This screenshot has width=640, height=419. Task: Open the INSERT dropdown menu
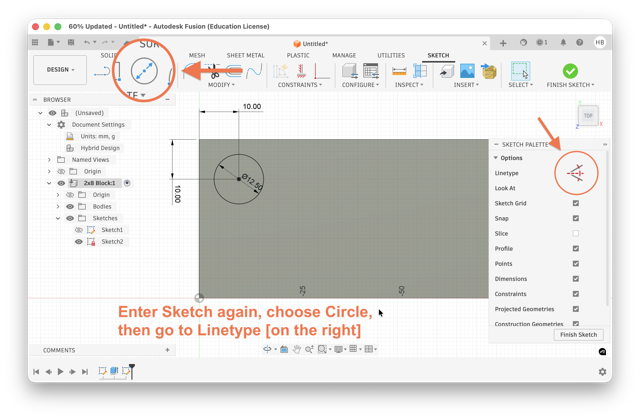click(466, 85)
